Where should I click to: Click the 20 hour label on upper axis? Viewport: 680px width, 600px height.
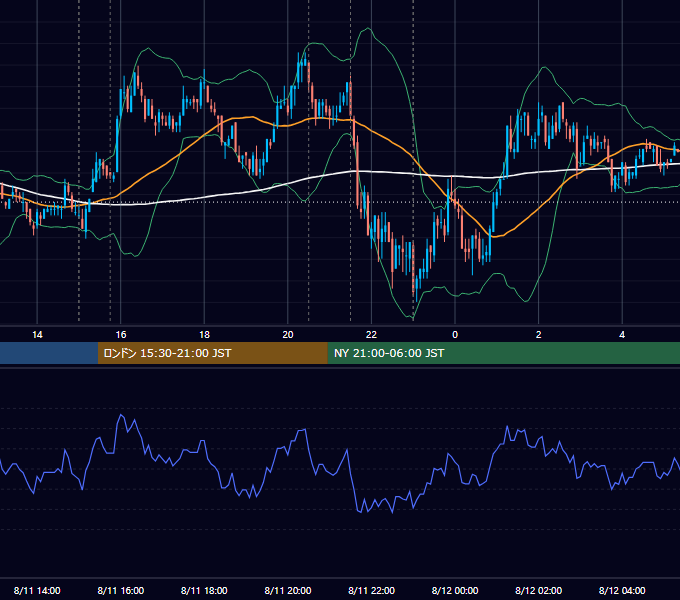pos(288,335)
